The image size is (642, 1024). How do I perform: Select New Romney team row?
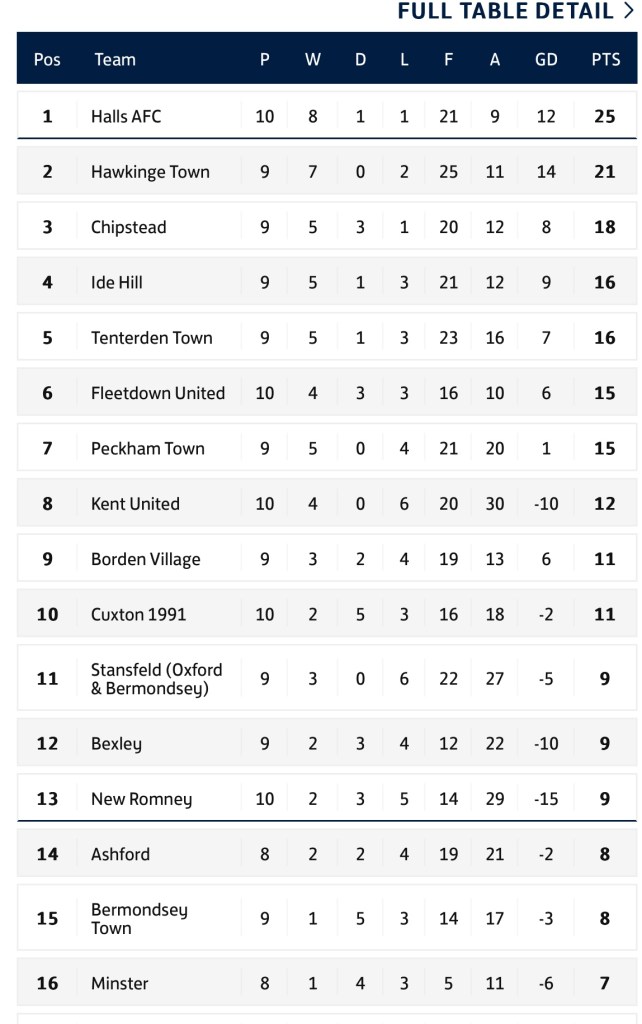coord(141,799)
